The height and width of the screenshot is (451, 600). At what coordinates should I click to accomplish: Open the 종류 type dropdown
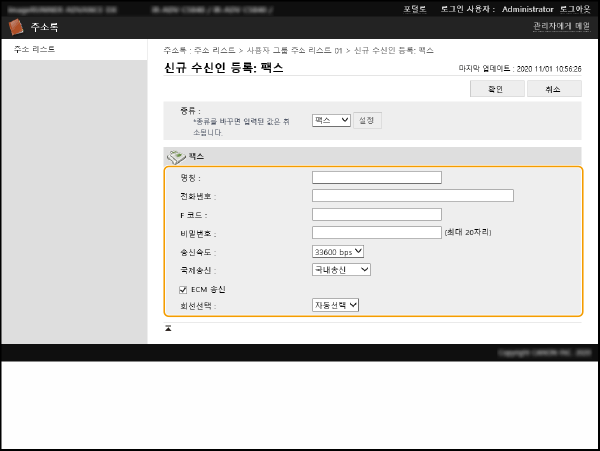pyautogui.click(x=331, y=120)
